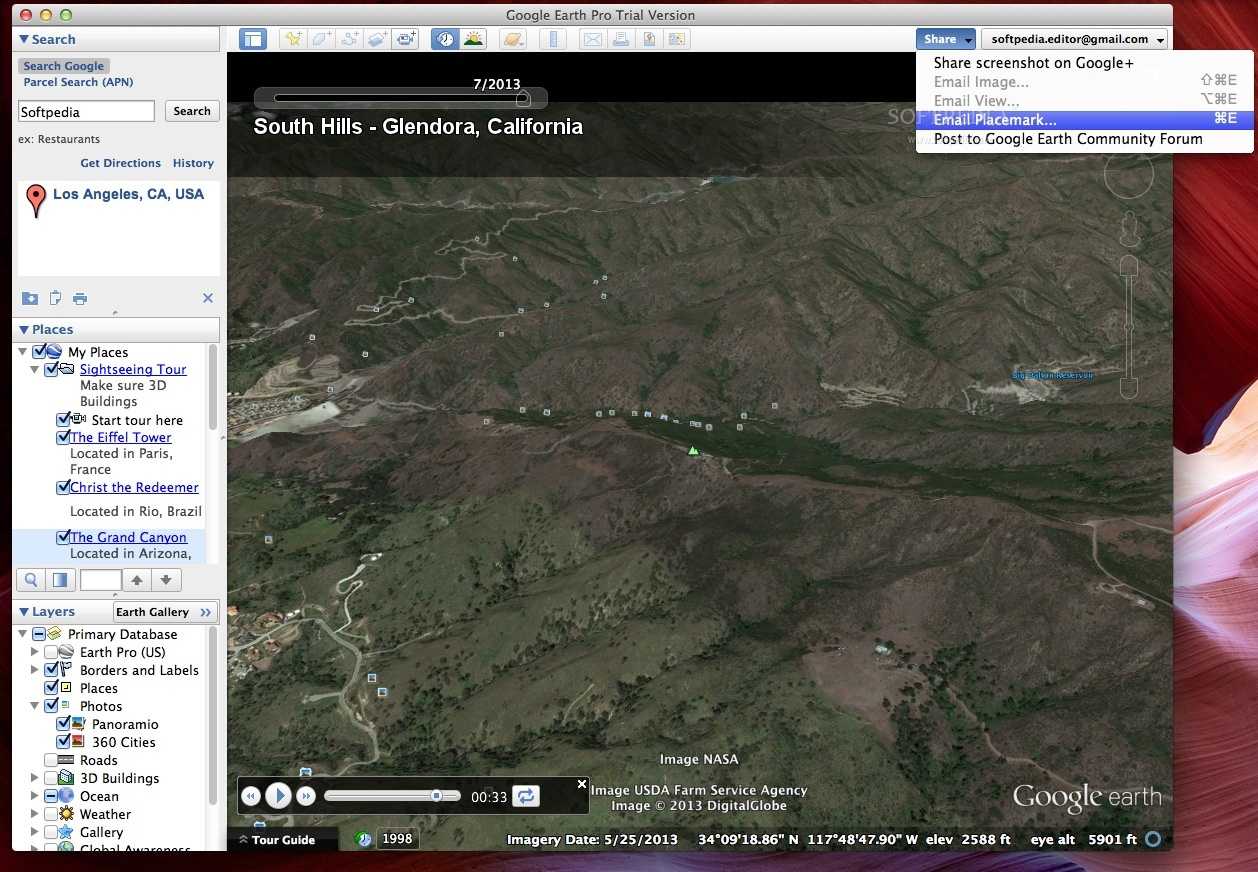Image resolution: width=1258 pixels, height=872 pixels.
Task: Click the red Los Angeles placemark pin
Action: click(36, 200)
